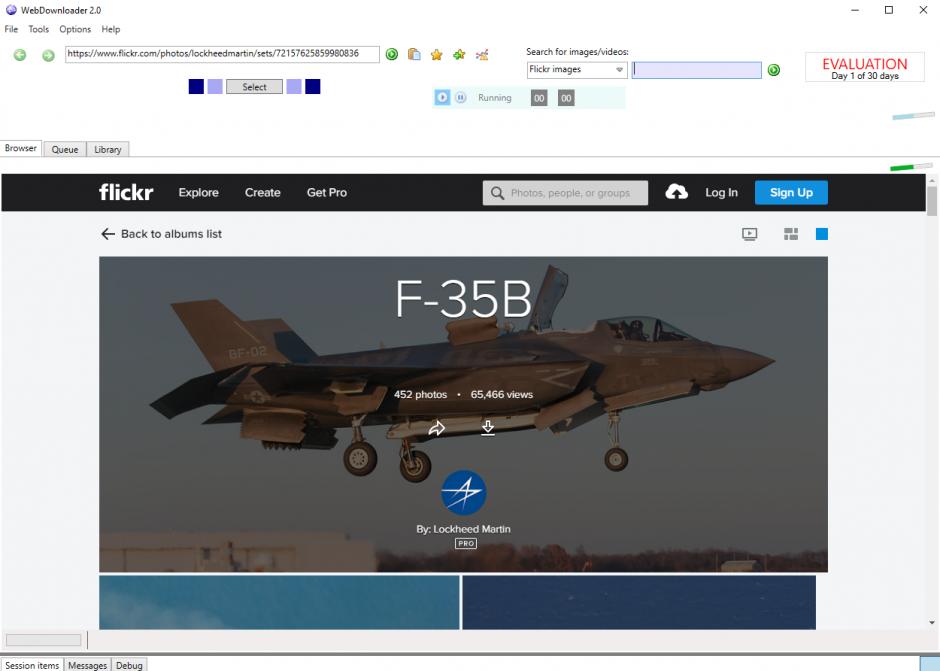
Task: Switch to the justified grid layout icon
Action: tap(791, 234)
